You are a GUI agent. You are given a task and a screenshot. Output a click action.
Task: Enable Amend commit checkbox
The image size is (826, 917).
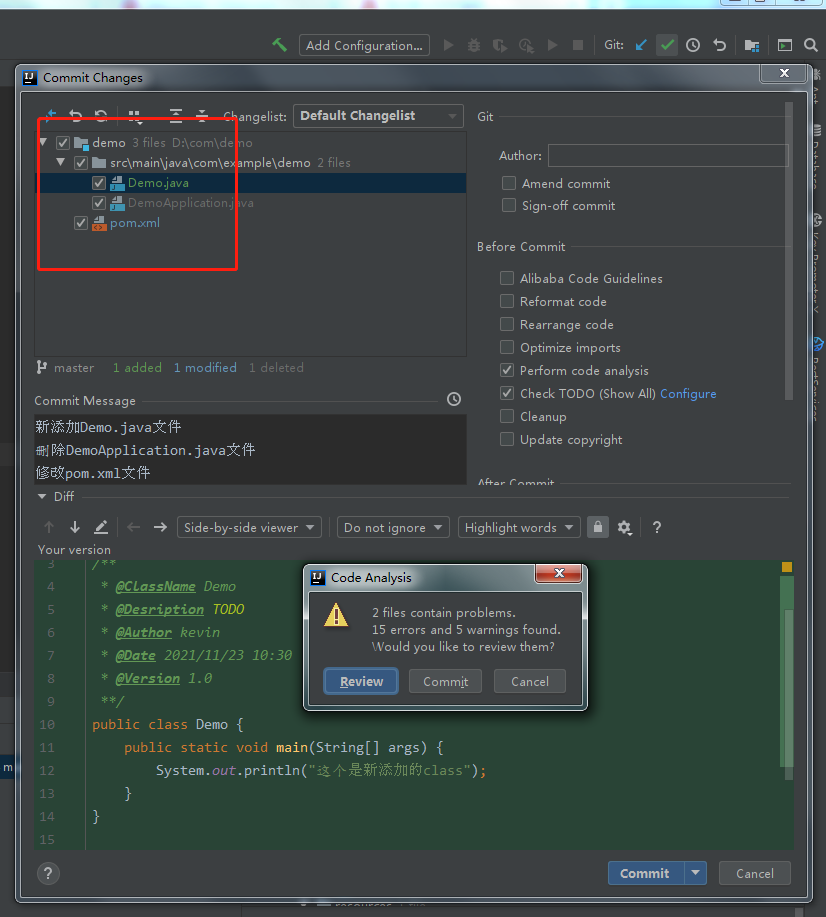[x=509, y=183]
